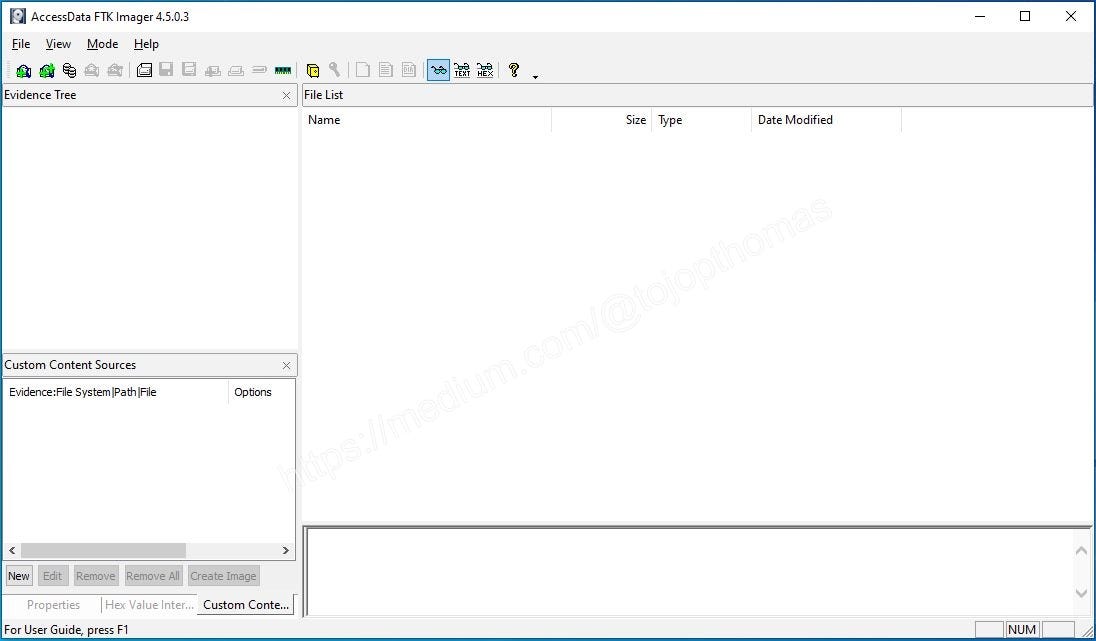Sort file list by Name column

pos(427,120)
